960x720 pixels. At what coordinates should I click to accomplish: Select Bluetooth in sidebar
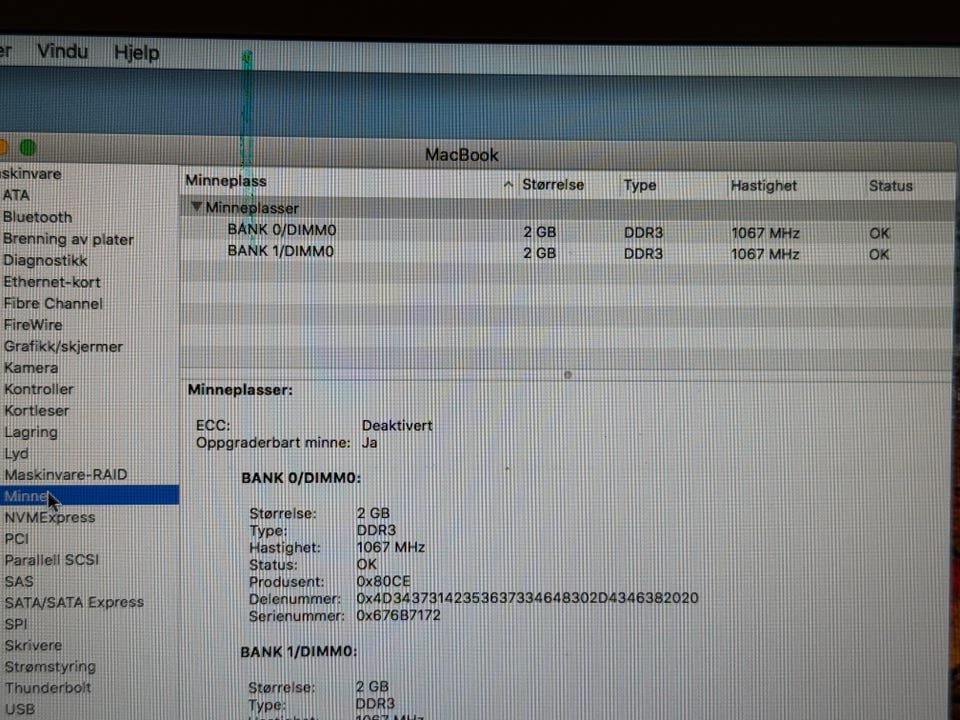click(x=37, y=217)
